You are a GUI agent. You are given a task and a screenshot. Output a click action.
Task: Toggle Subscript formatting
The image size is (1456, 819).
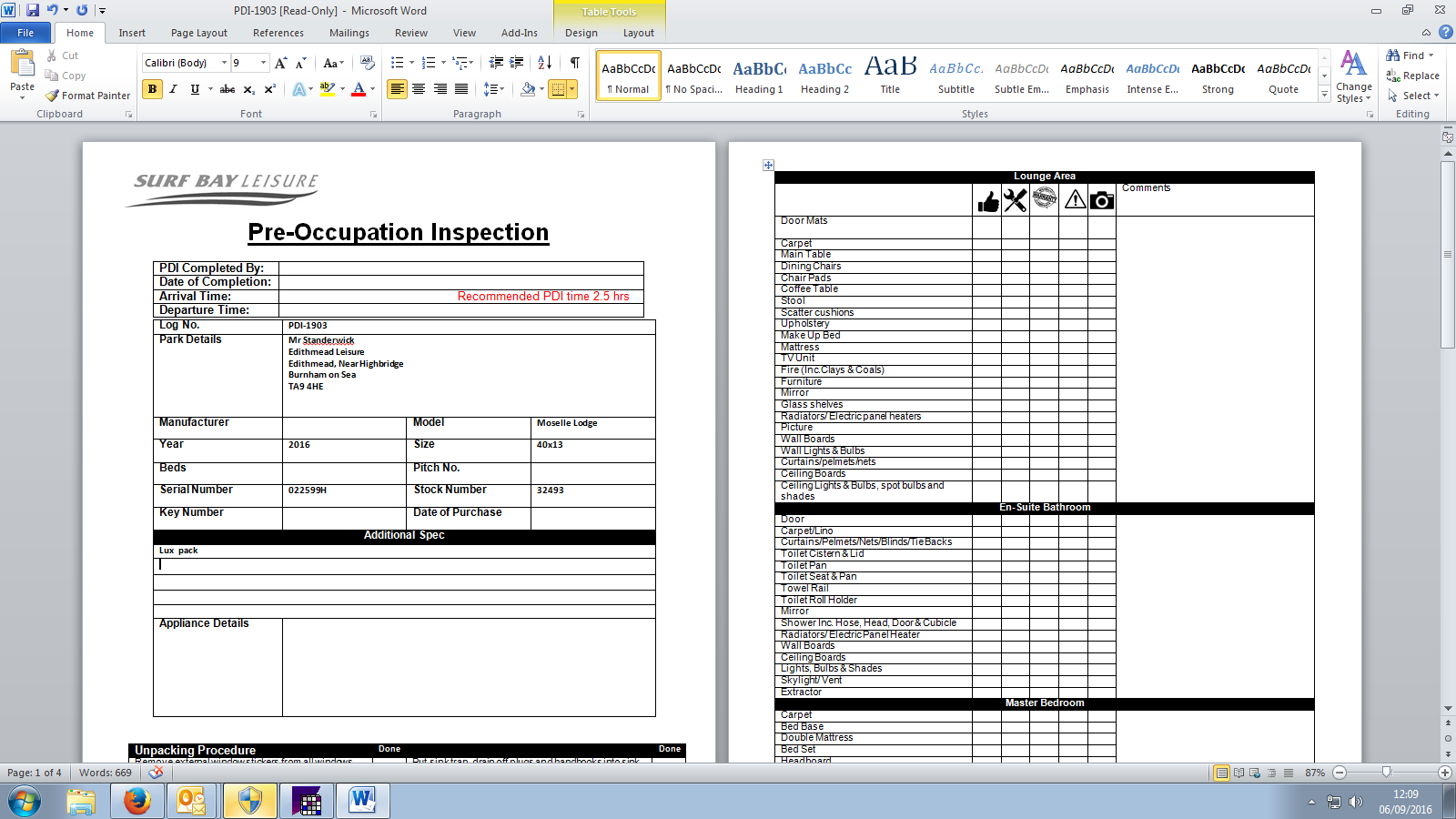click(x=248, y=89)
